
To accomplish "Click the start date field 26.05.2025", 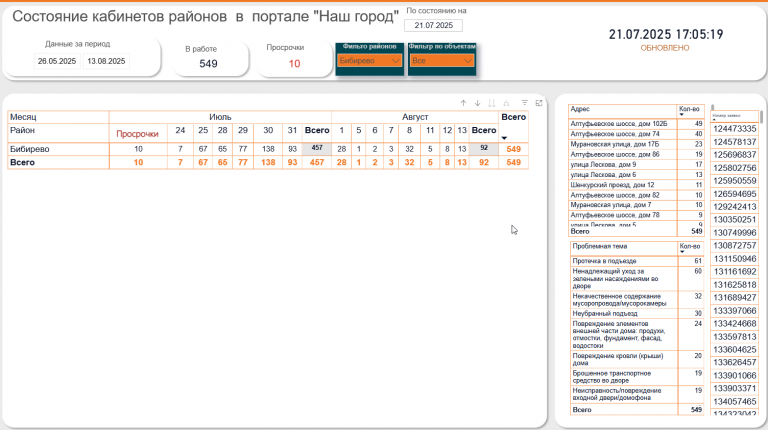I will [x=57, y=61].
